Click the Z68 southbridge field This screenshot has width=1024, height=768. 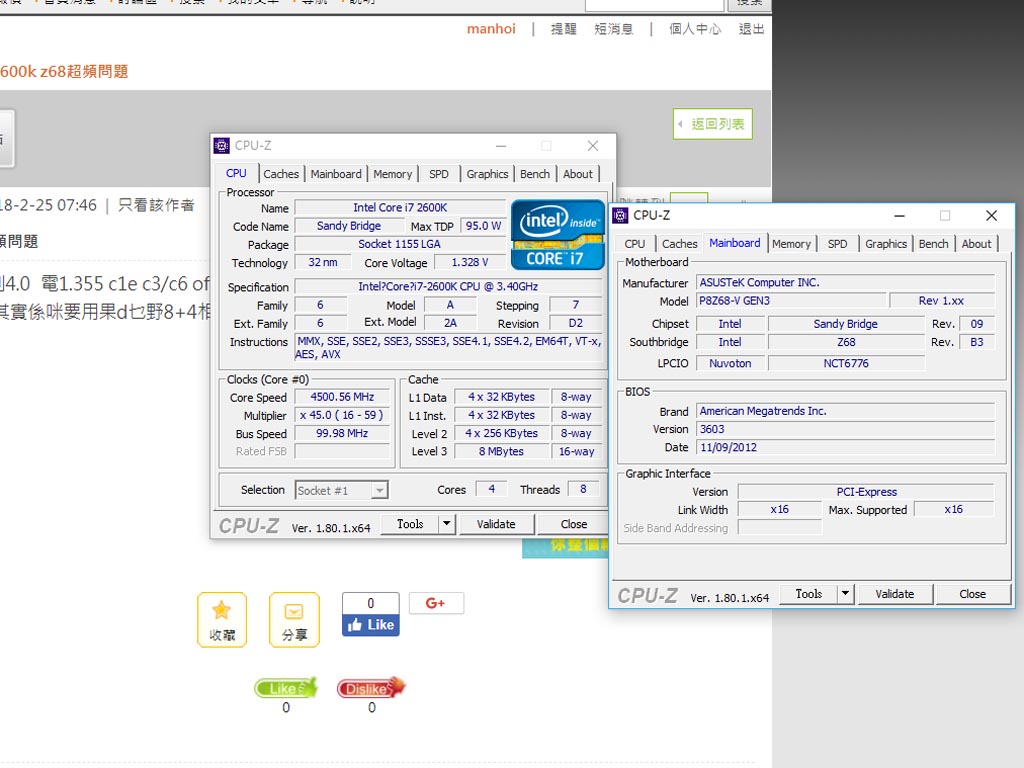[x=846, y=342]
